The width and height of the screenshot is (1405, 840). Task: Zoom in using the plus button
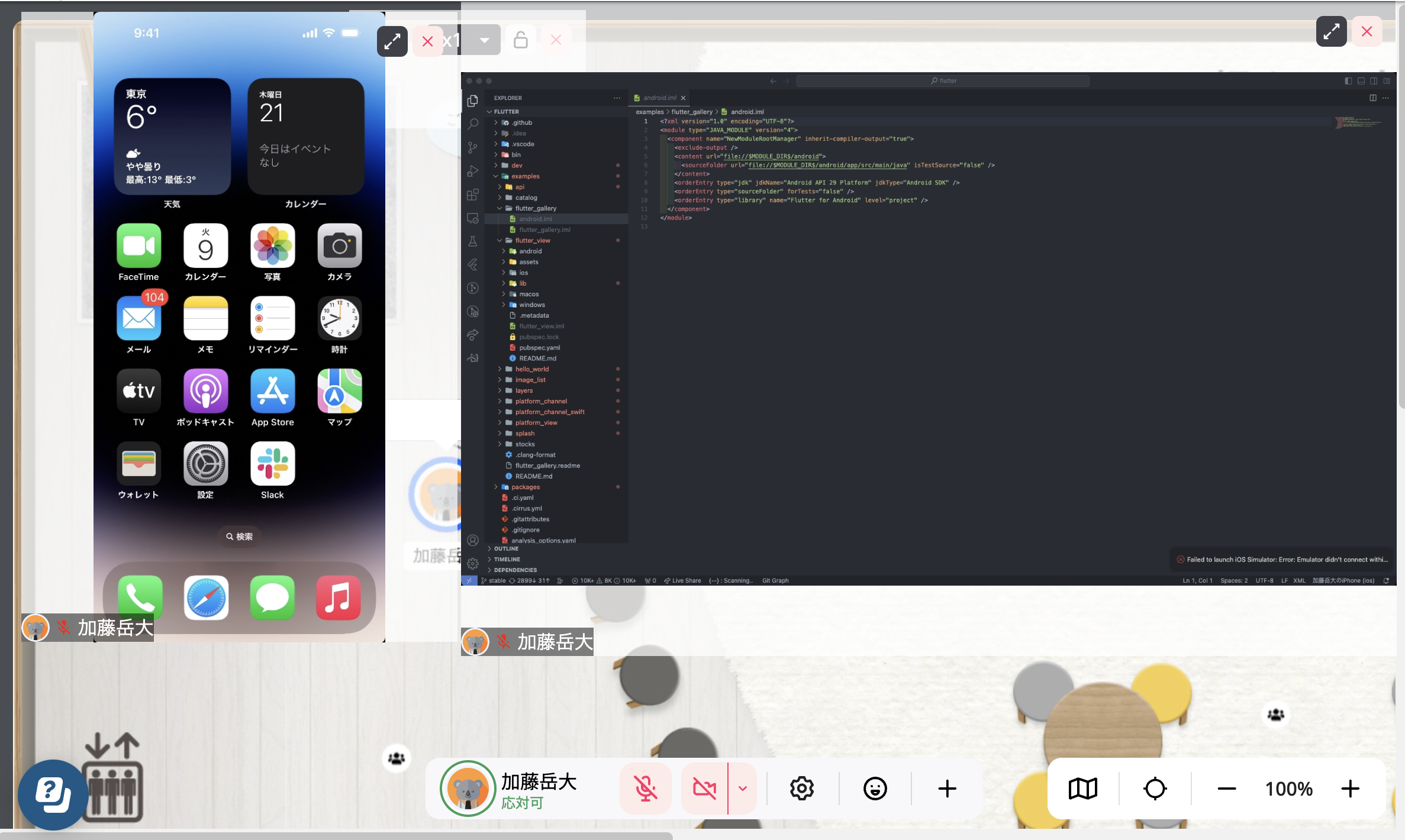click(1350, 789)
